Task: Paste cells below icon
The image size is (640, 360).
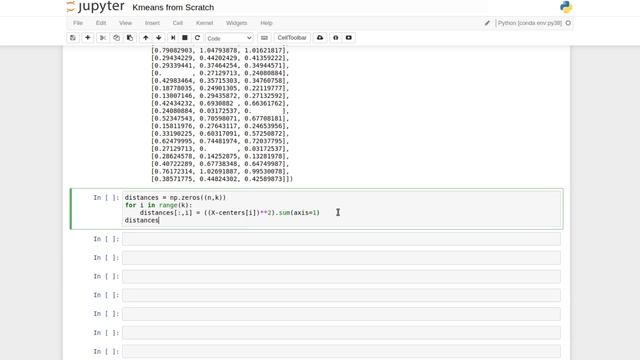Action: point(130,38)
